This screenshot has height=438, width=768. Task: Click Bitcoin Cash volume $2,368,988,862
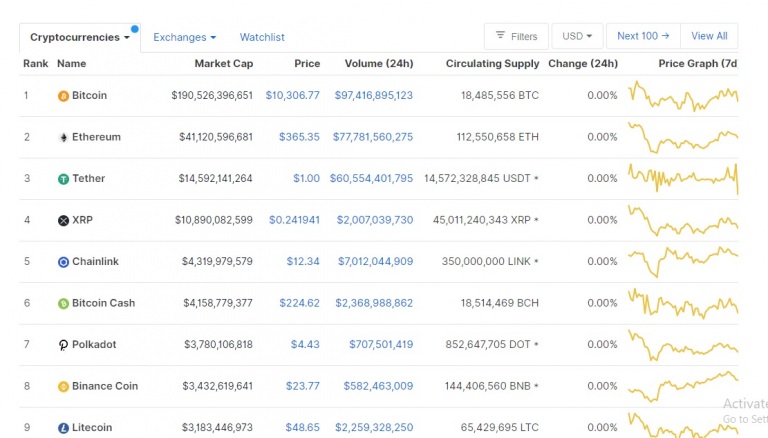point(374,303)
